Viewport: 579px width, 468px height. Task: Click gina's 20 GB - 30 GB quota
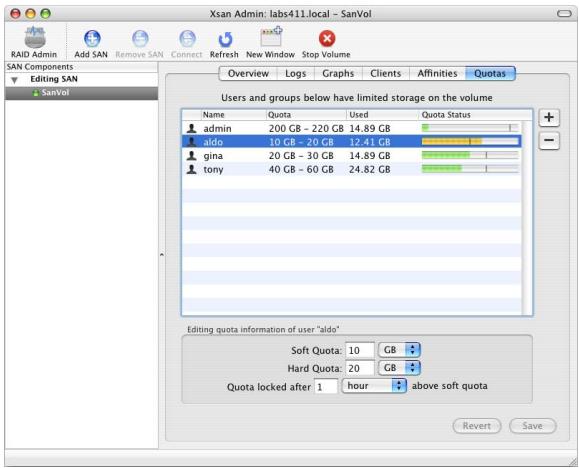pos(301,156)
